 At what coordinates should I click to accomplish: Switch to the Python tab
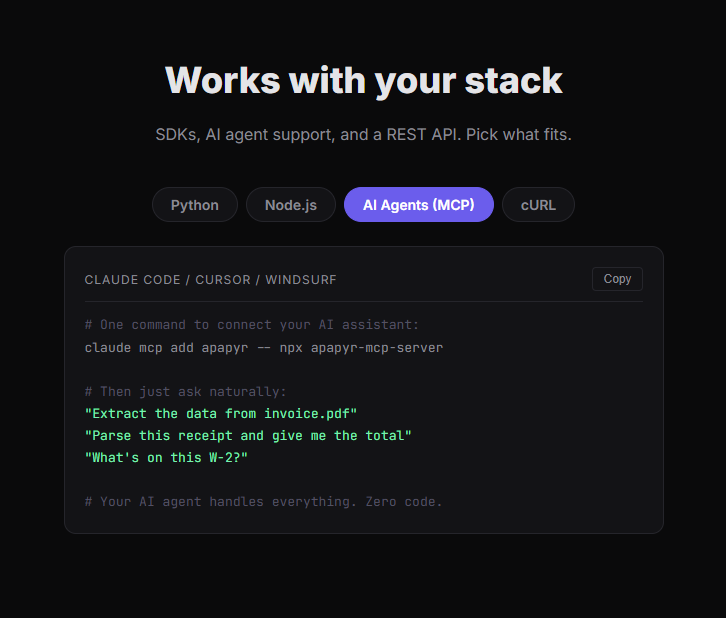coord(194,205)
